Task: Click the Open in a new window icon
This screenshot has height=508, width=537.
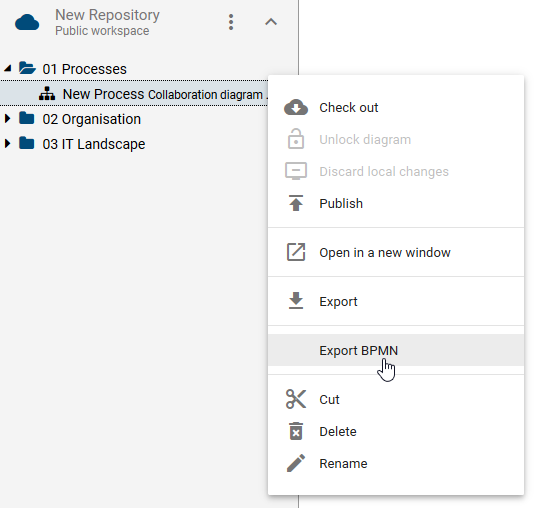Action: [296, 252]
